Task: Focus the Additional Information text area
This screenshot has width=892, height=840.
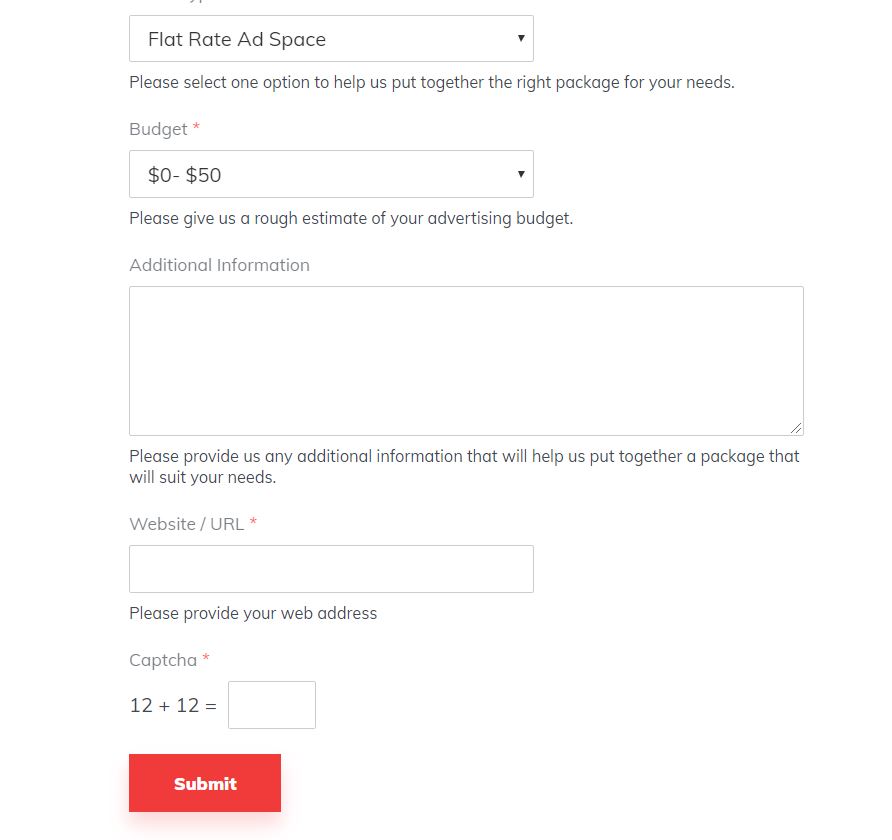Action: pyautogui.click(x=466, y=361)
